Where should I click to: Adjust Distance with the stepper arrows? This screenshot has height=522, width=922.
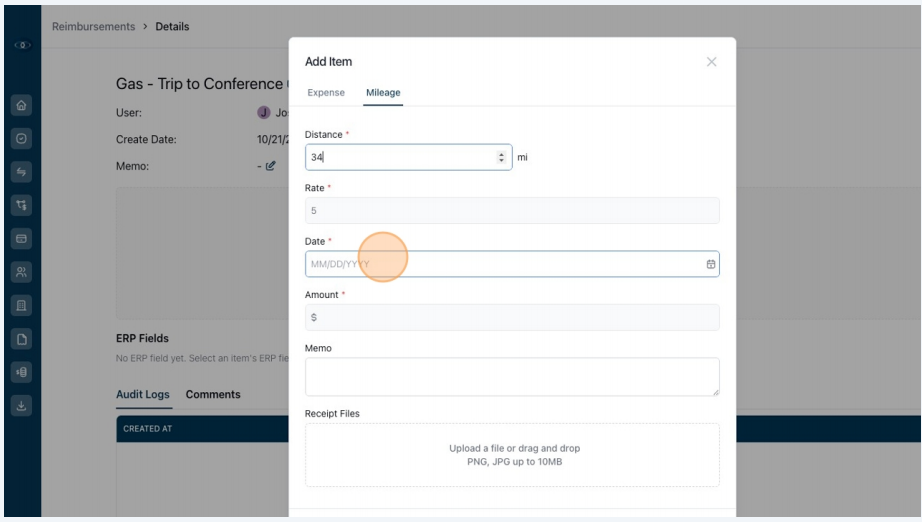(501, 157)
